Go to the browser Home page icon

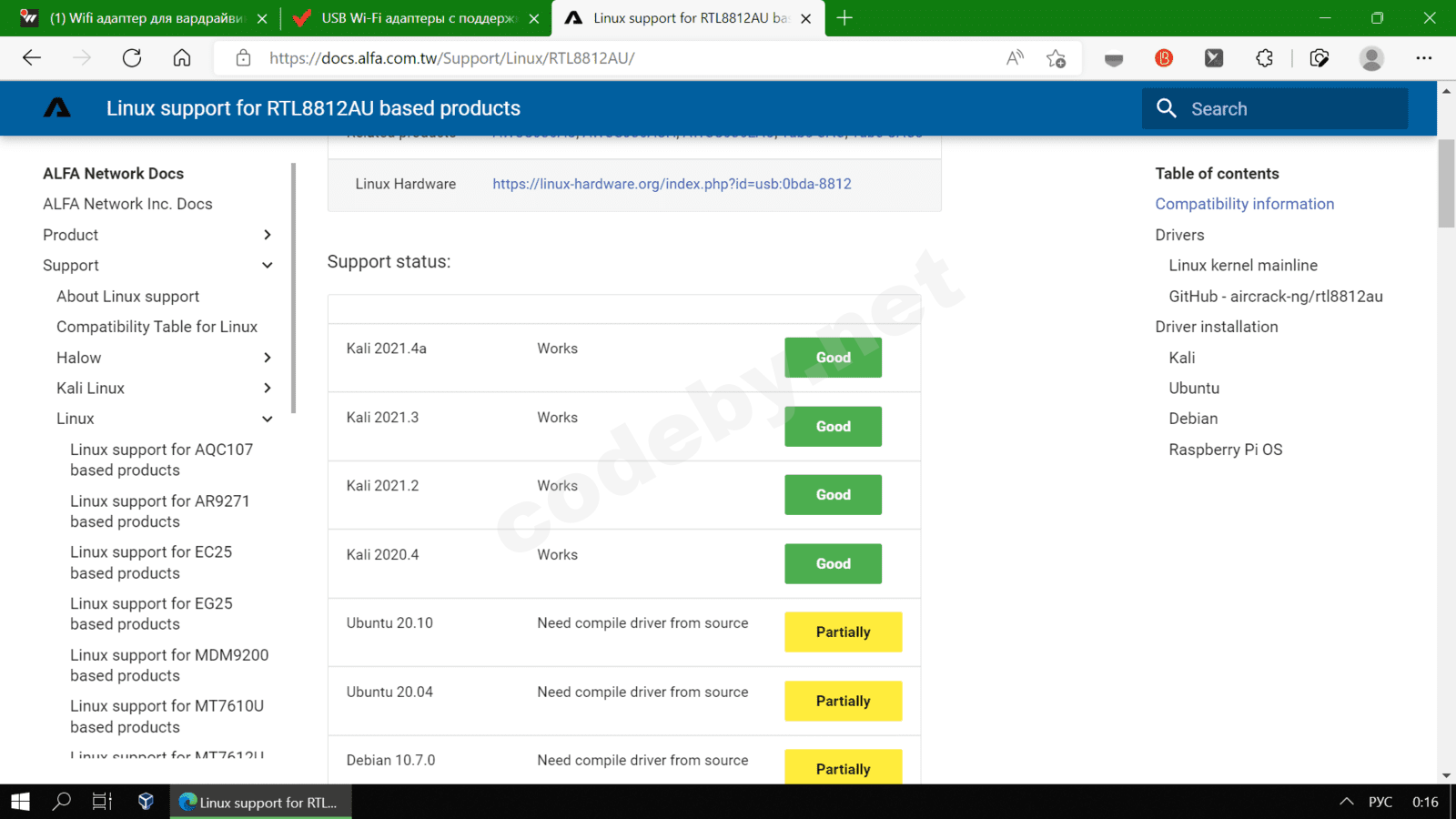(182, 58)
